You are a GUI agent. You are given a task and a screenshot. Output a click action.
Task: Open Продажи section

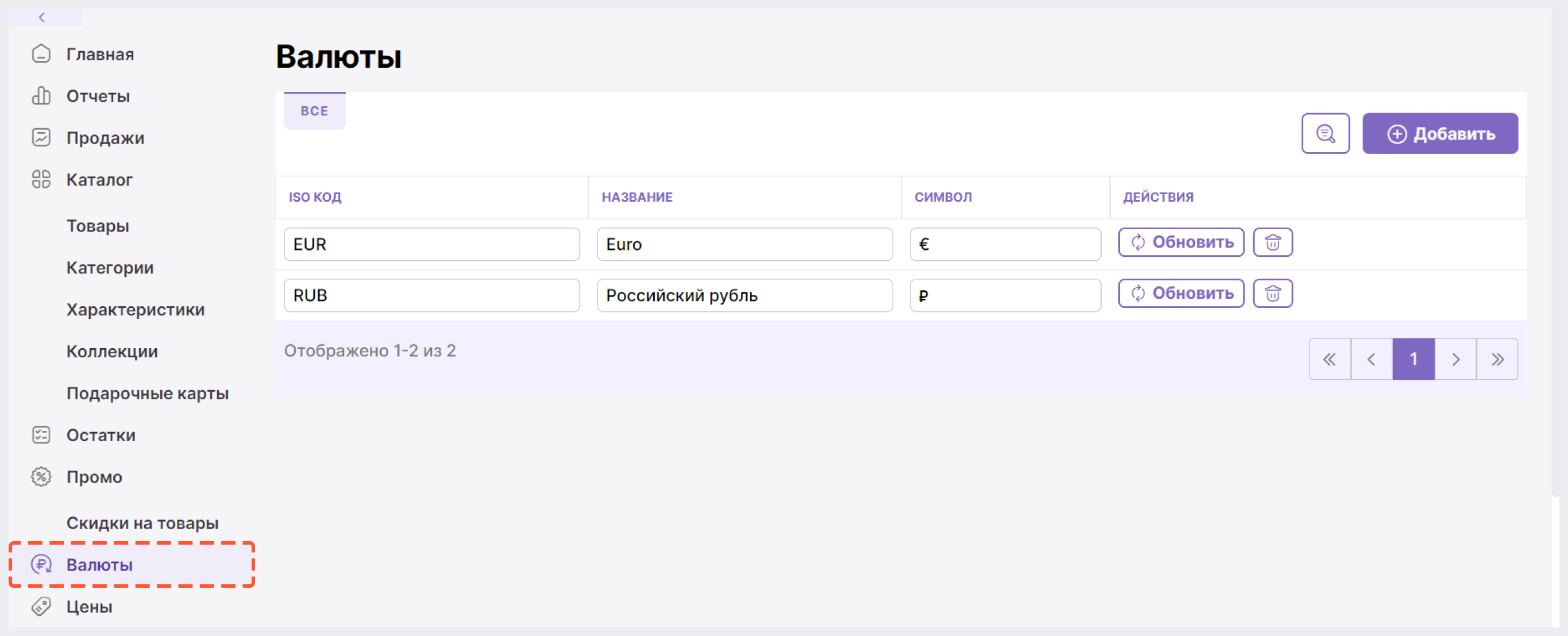coord(105,138)
